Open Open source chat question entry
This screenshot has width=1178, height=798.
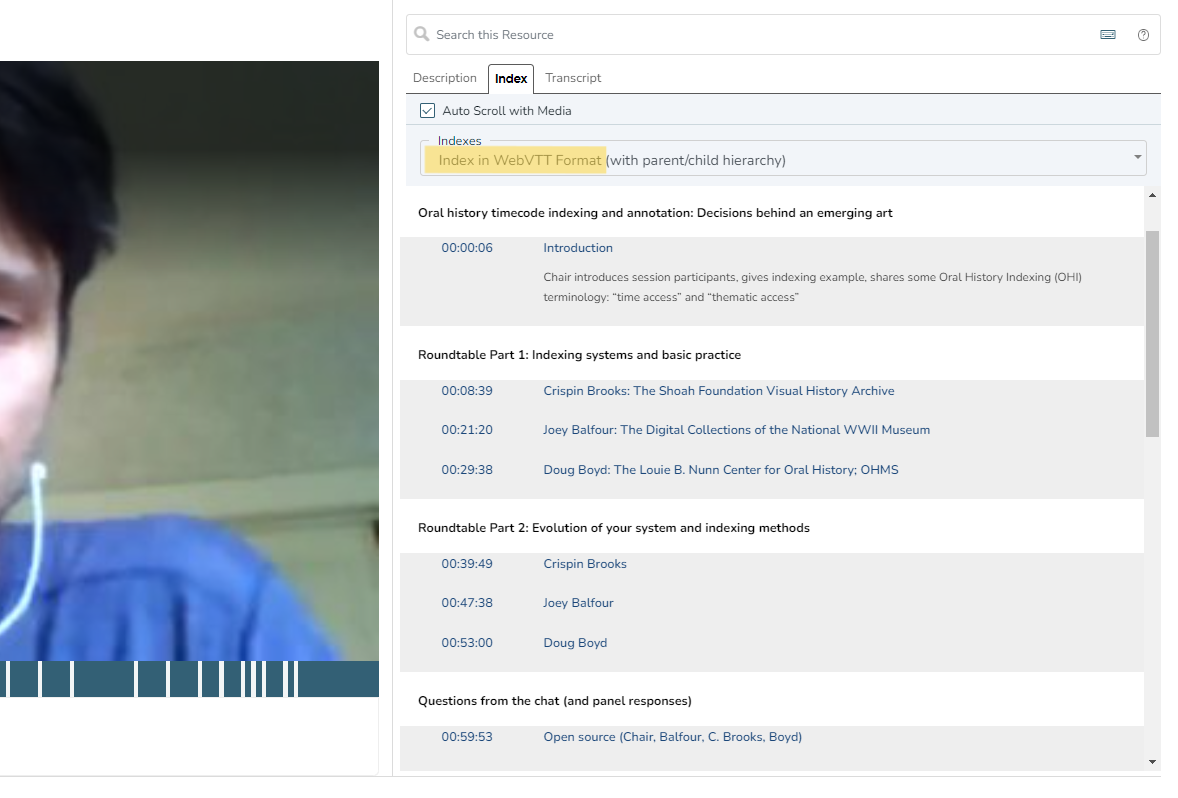tap(672, 737)
